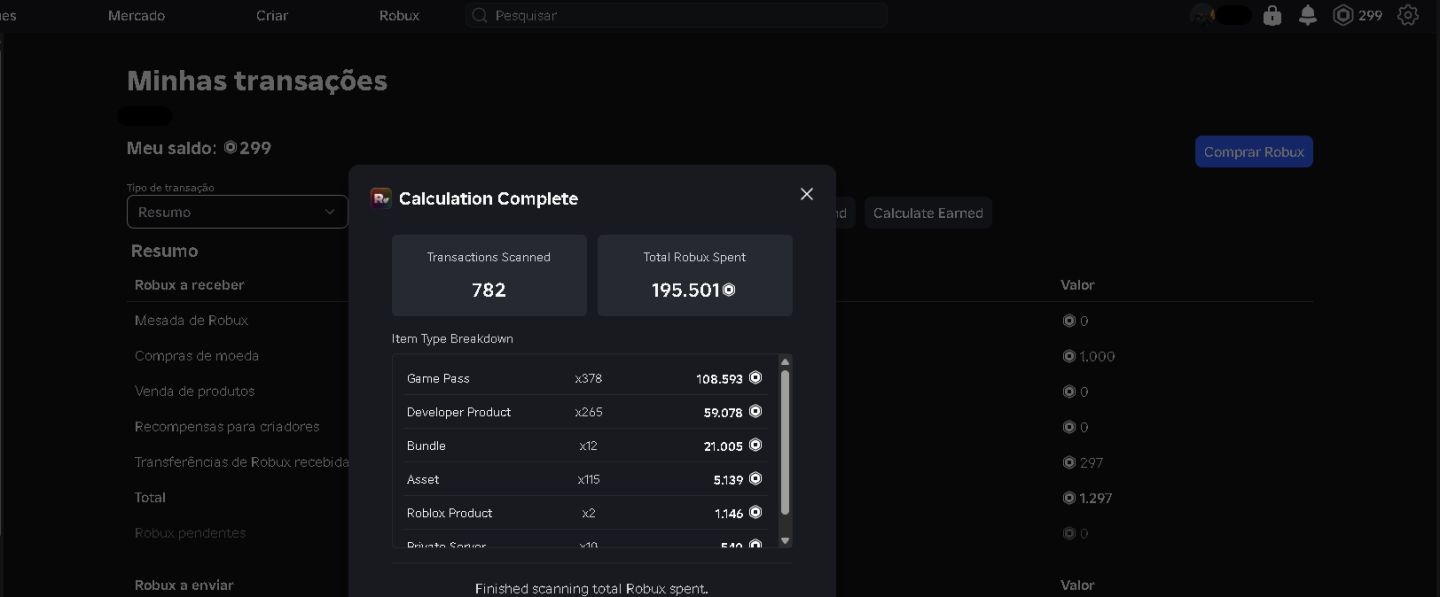Screen dimensions: 1440x597
Task: Click the Robux balance icon in header
Action: (1343, 15)
